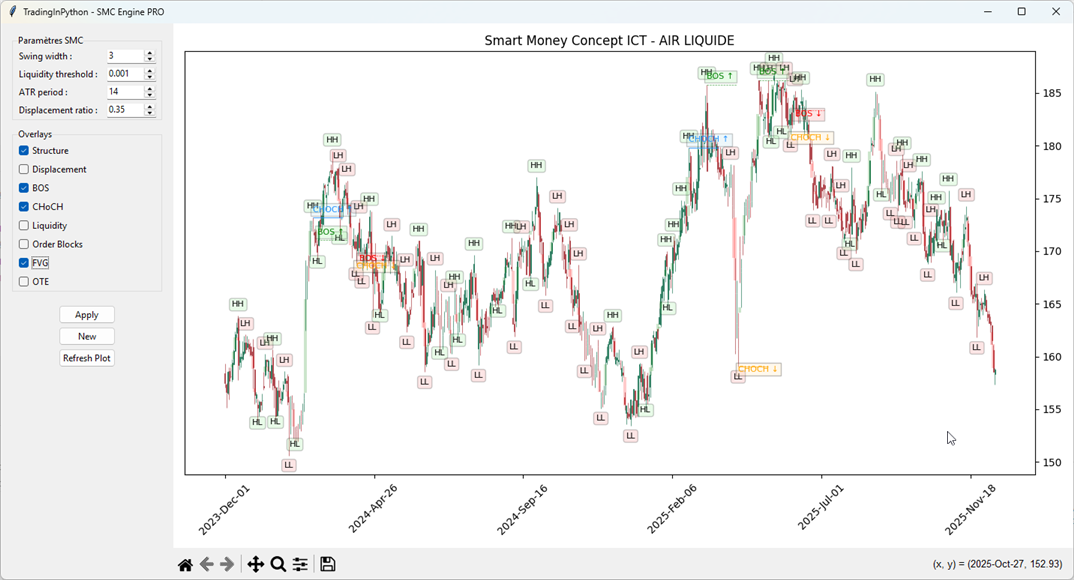This screenshot has width=1074, height=580.
Task: Uncheck the Structure overlay checkbox
Action: [x=24, y=151]
